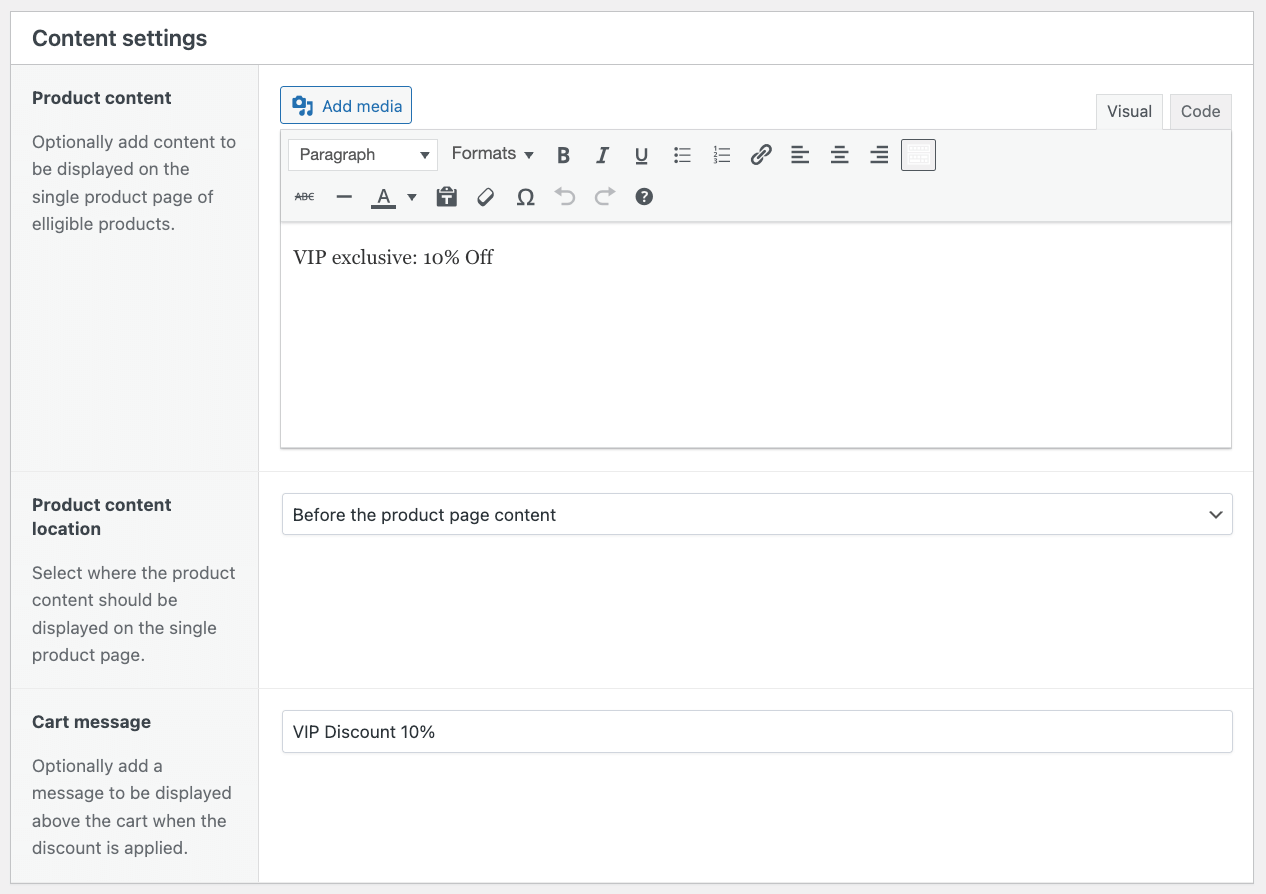Undo the last editor change
The width and height of the screenshot is (1266, 894).
pyautogui.click(x=564, y=196)
